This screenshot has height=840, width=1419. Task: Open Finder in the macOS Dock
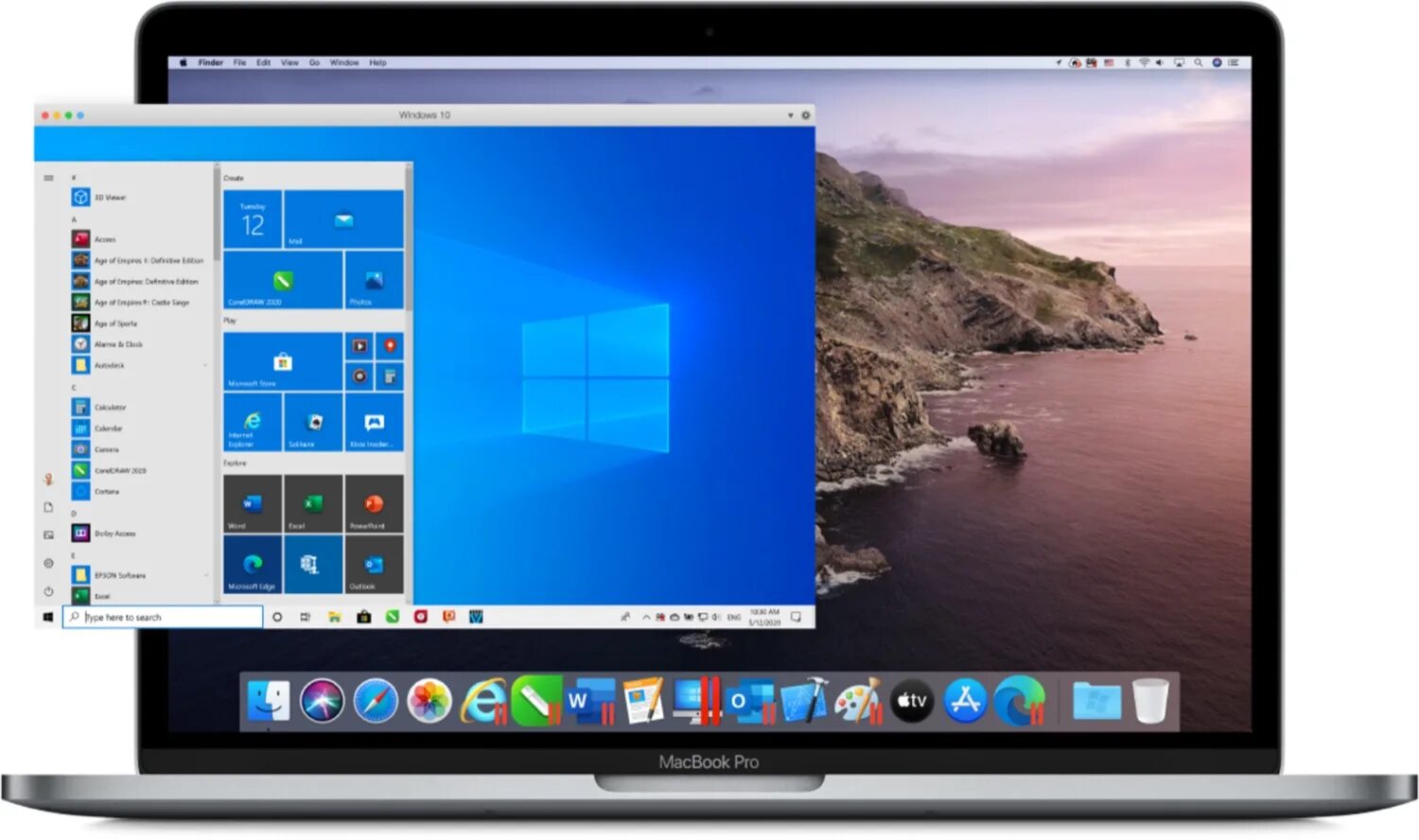pos(269,701)
